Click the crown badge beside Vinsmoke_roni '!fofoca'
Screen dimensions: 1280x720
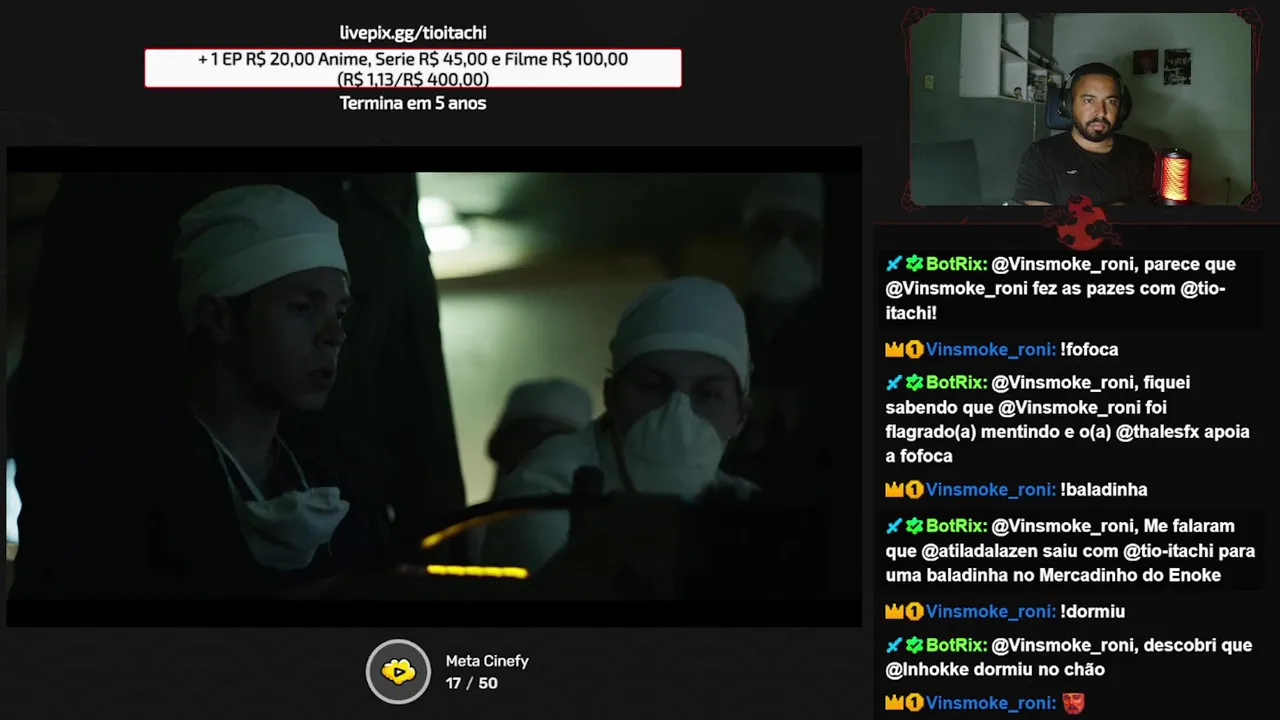tap(894, 350)
